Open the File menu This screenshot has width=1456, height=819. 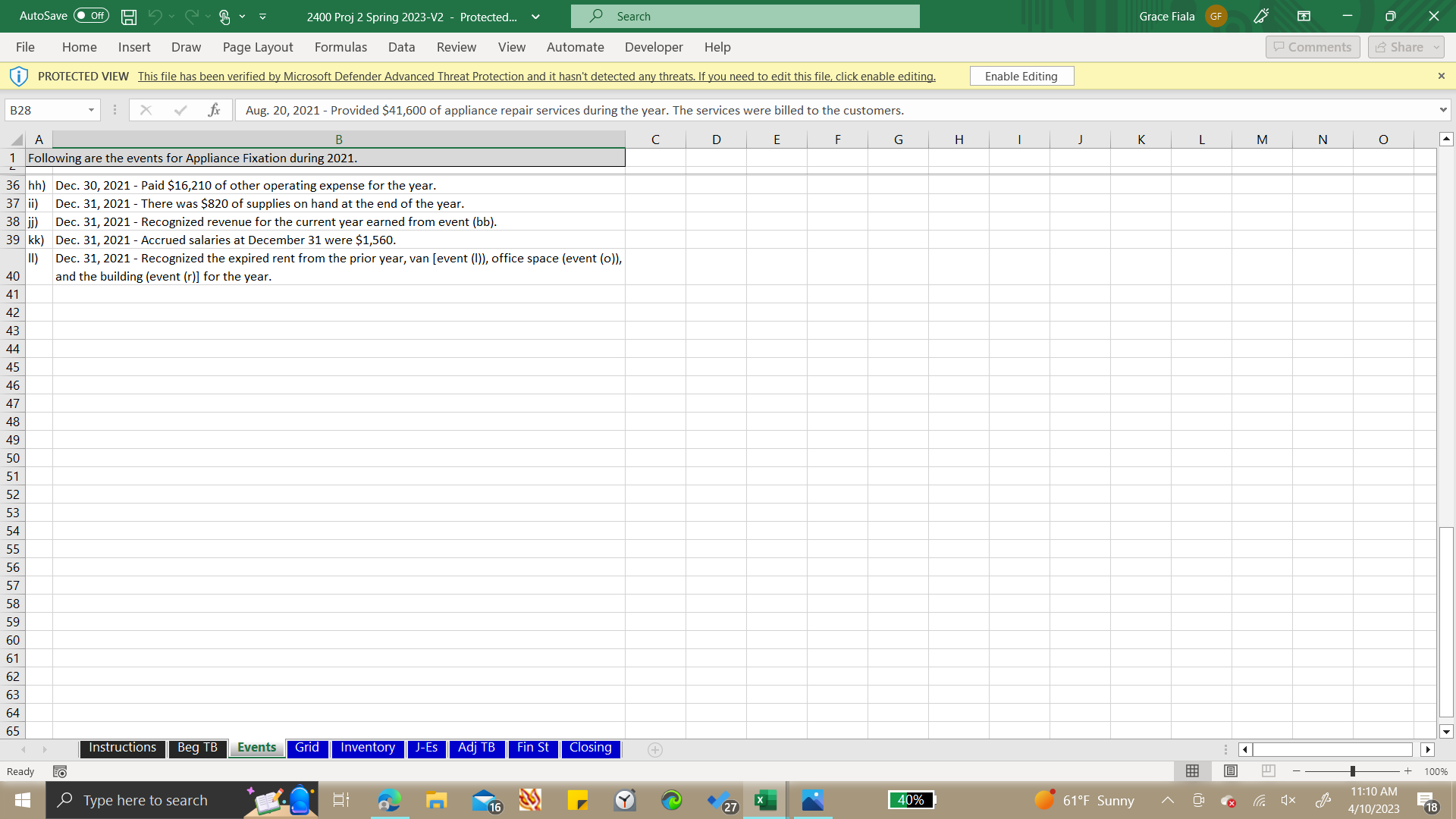[x=24, y=47]
